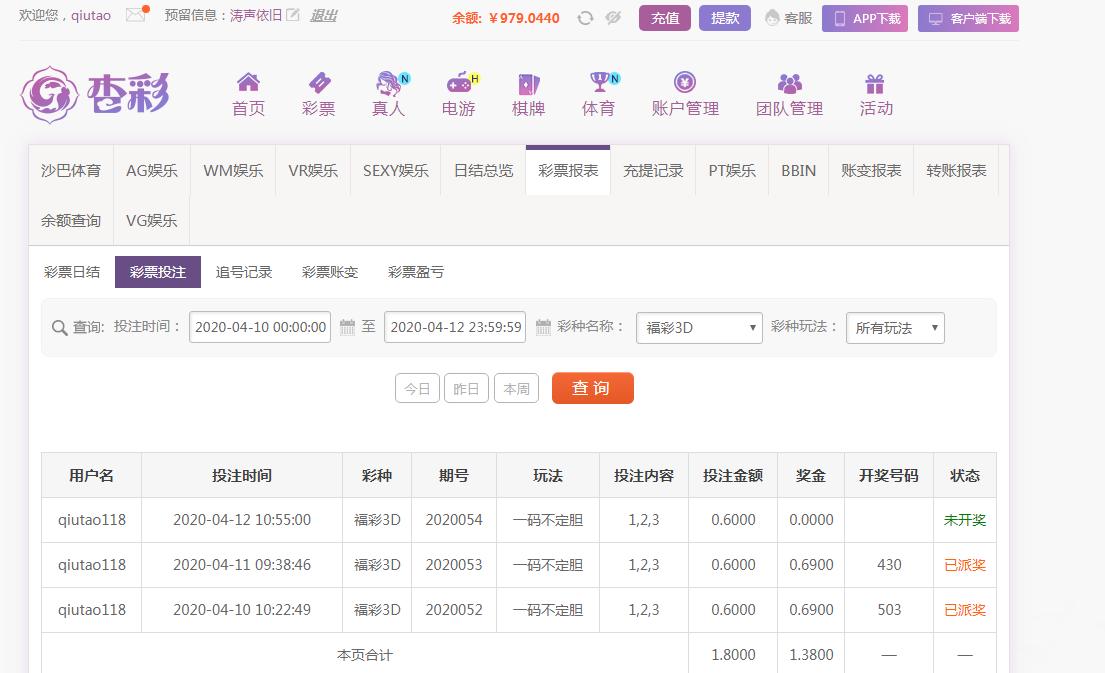
Task: Open the sports (体育) trophy icon
Action: click(x=599, y=83)
